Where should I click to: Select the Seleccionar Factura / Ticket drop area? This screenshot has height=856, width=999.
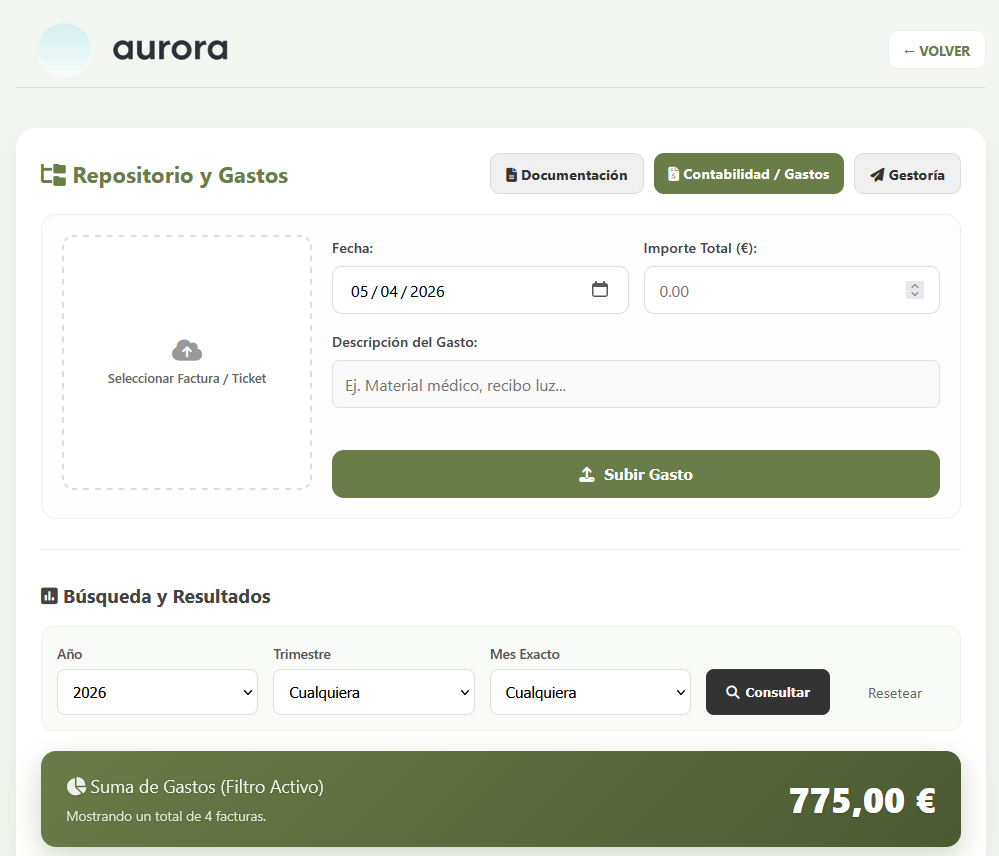pyautogui.click(x=187, y=363)
